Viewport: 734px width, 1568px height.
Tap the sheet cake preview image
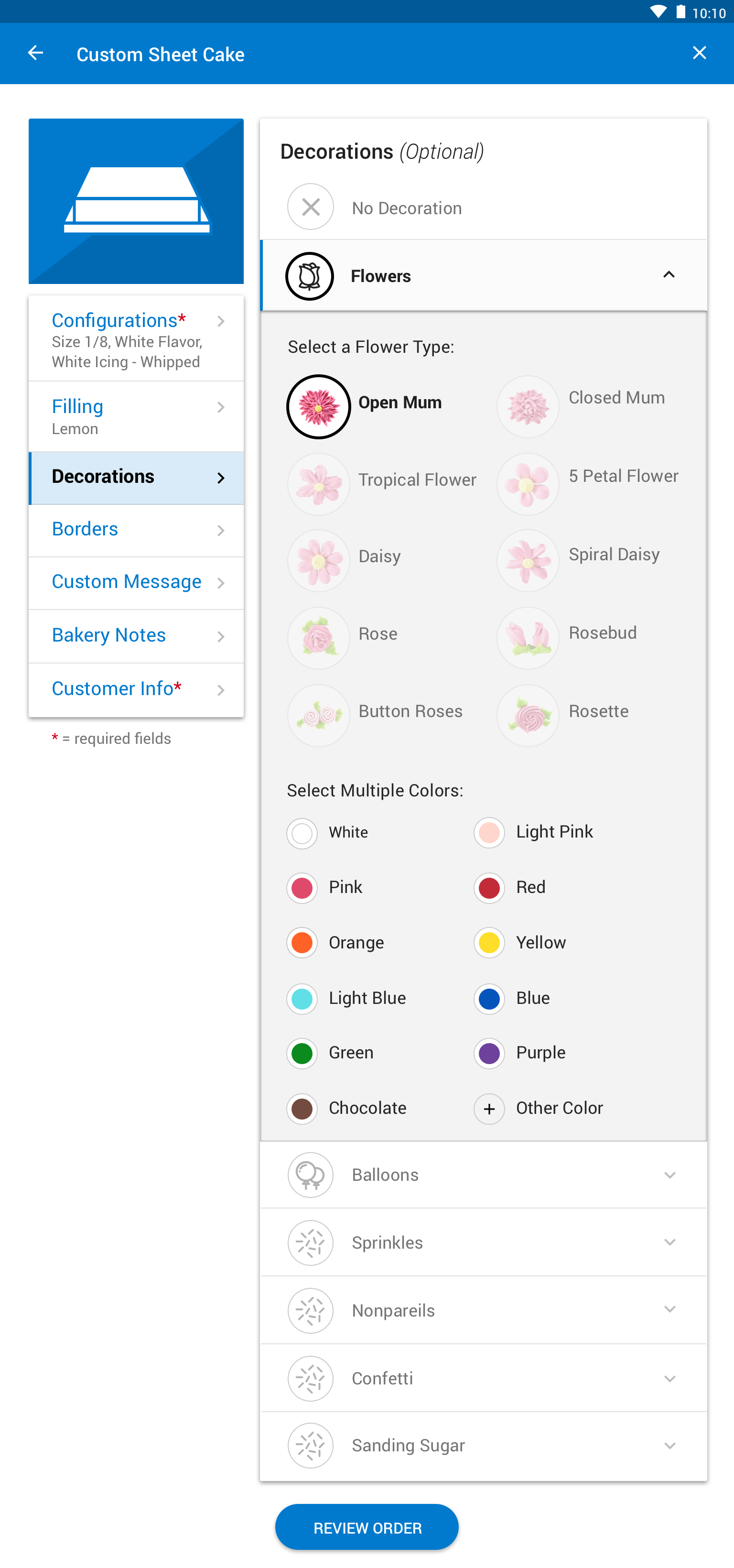point(136,201)
